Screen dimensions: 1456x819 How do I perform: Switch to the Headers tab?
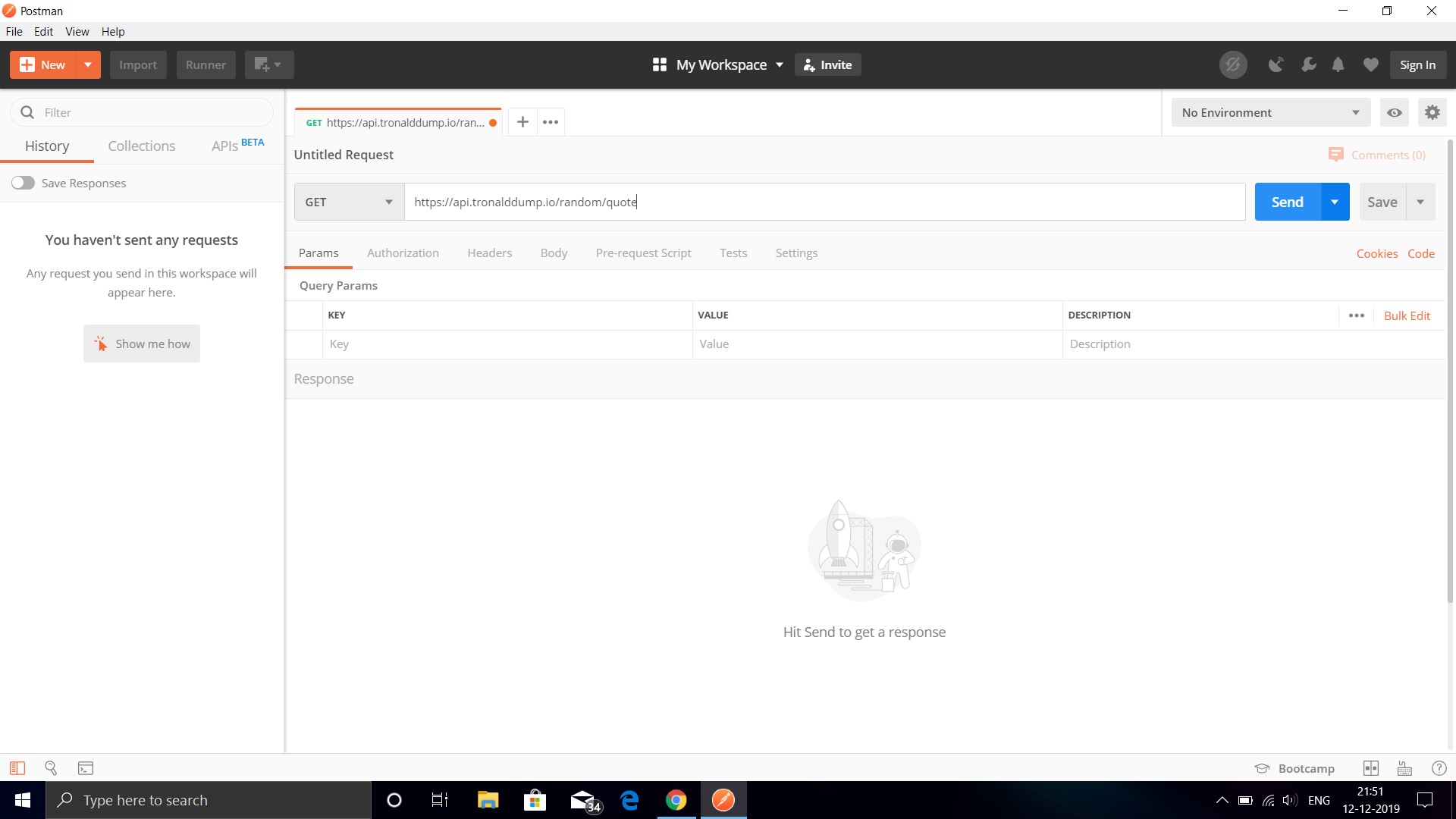tap(489, 253)
